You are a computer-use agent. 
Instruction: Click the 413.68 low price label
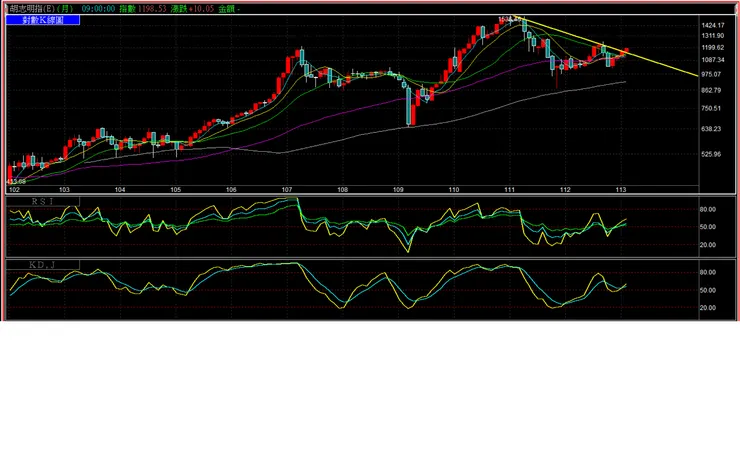click(16, 182)
